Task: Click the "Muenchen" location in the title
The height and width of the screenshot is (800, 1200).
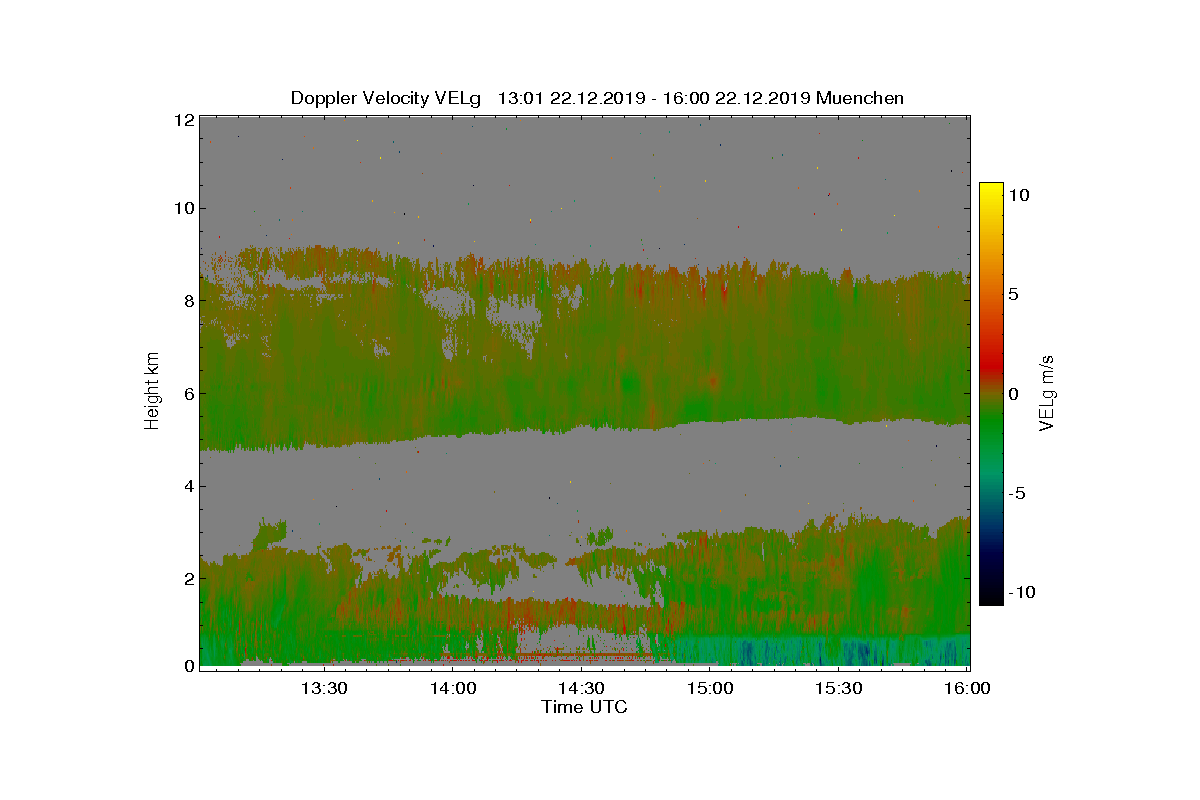Action: point(860,98)
